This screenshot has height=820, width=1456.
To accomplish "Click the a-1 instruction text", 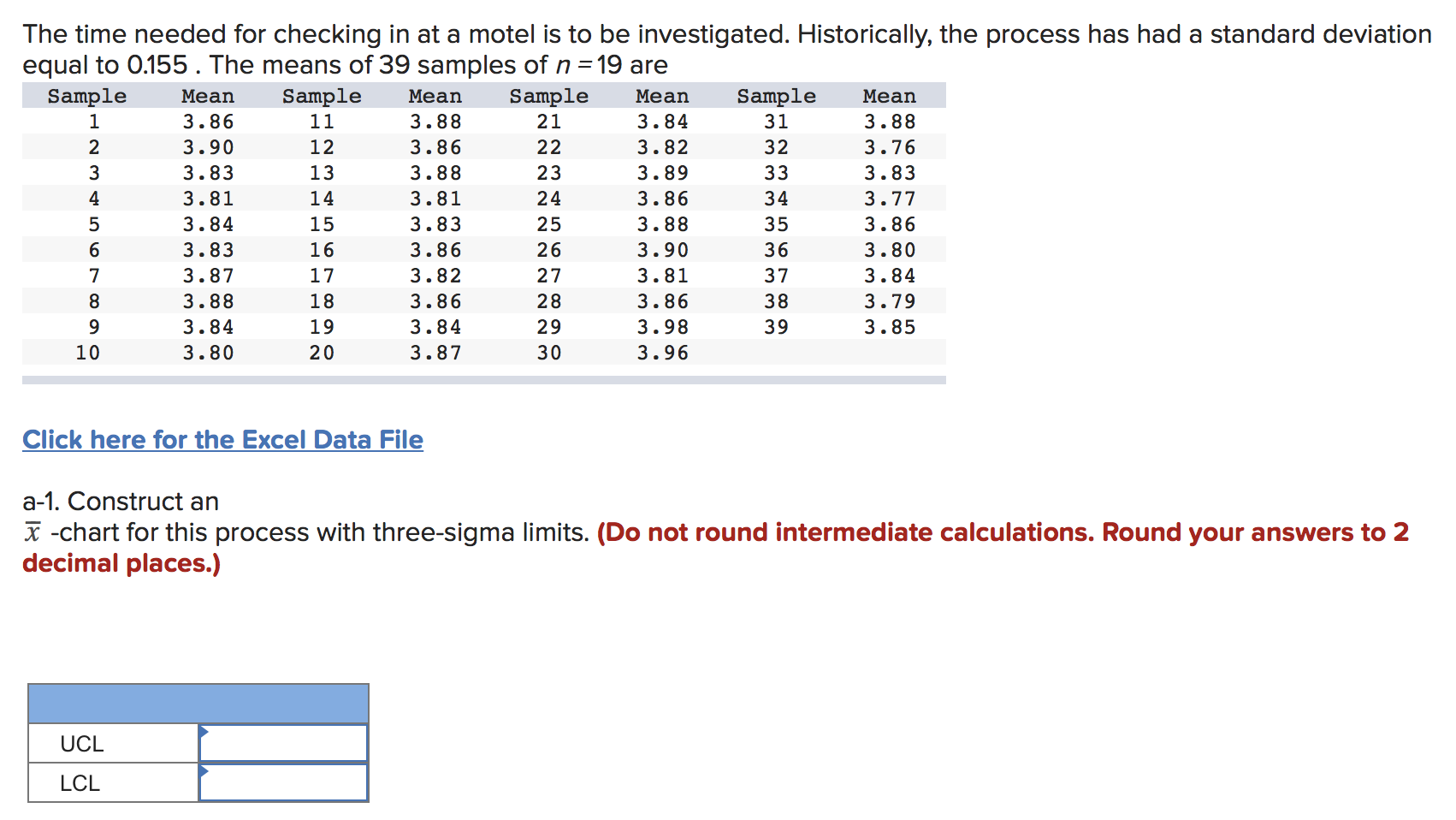I will click(120, 501).
